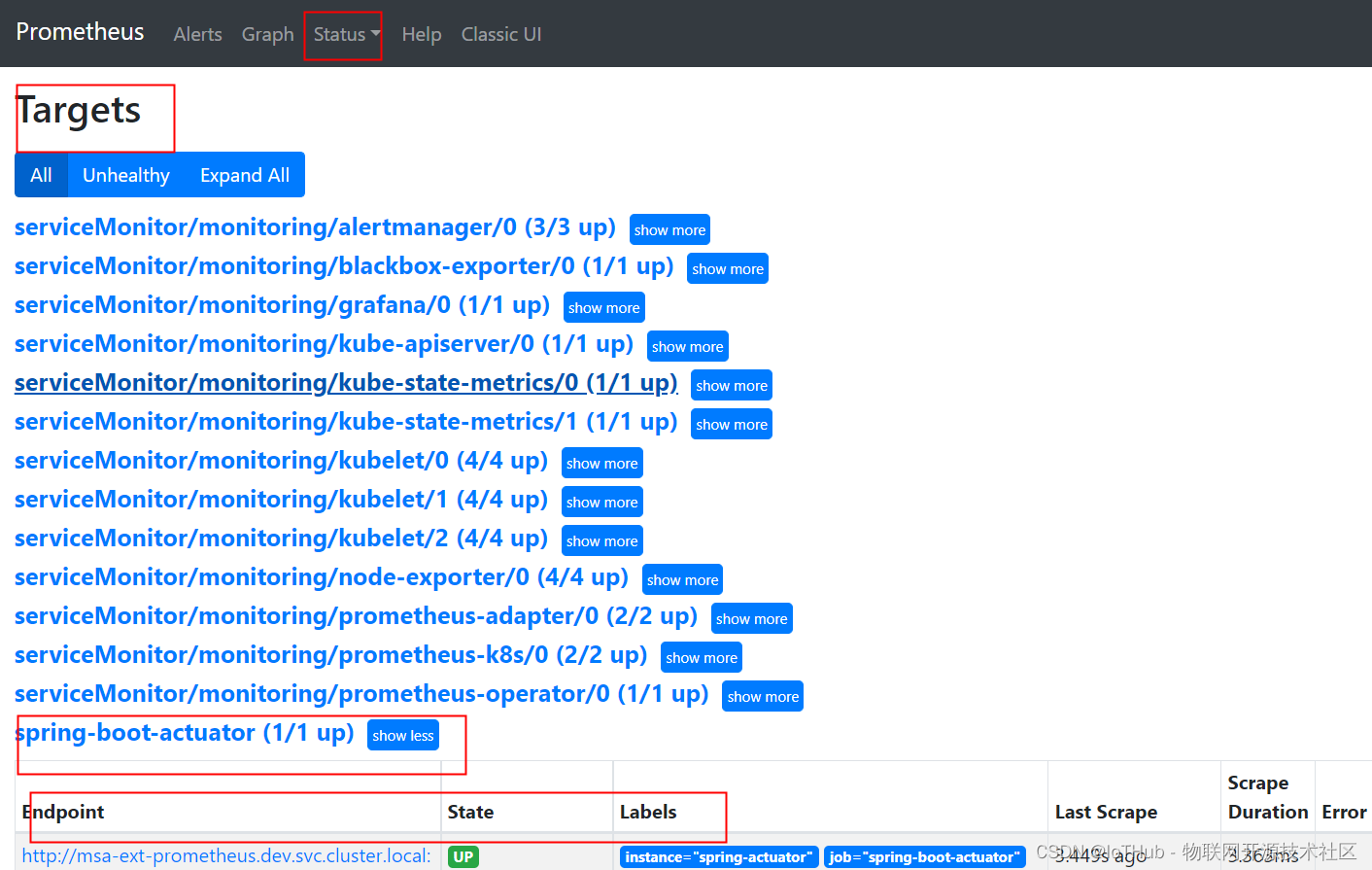The width and height of the screenshot is (1372, 870).
Task: Open grafana/0 (1/1 up) heading link
Action: click(283, 305)
